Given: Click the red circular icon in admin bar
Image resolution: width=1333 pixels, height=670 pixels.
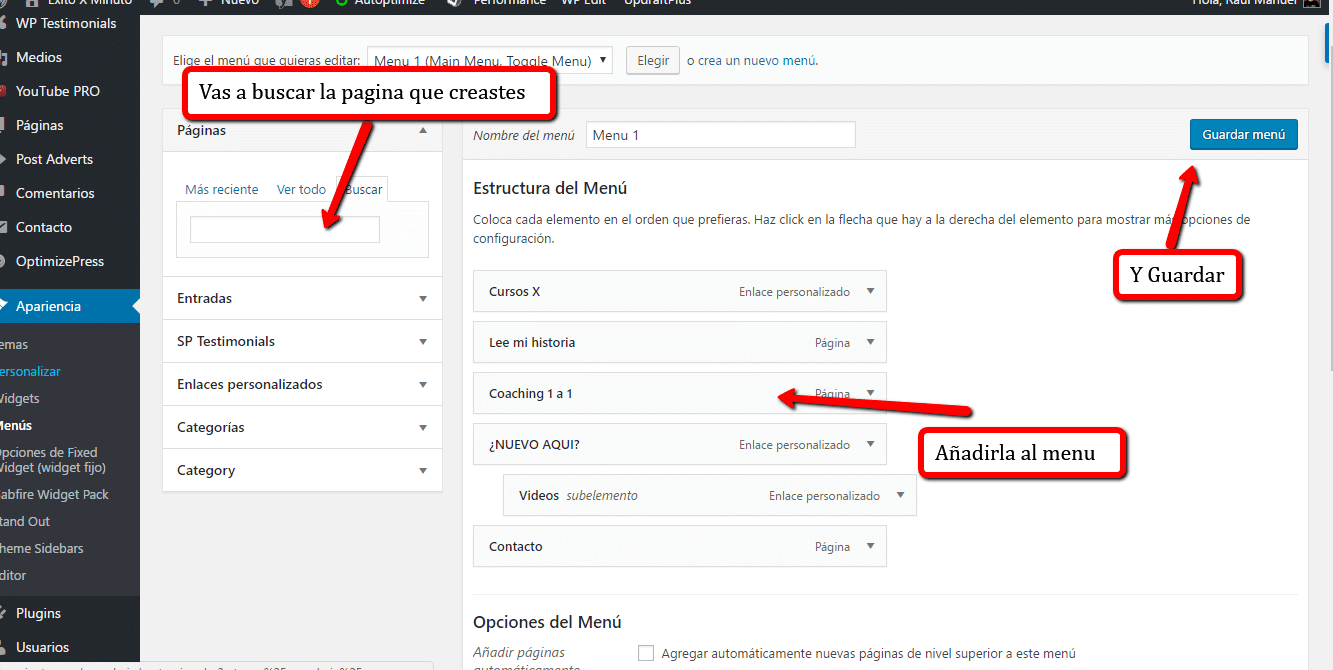Looking at the screenshot, I should pos(309,3).
